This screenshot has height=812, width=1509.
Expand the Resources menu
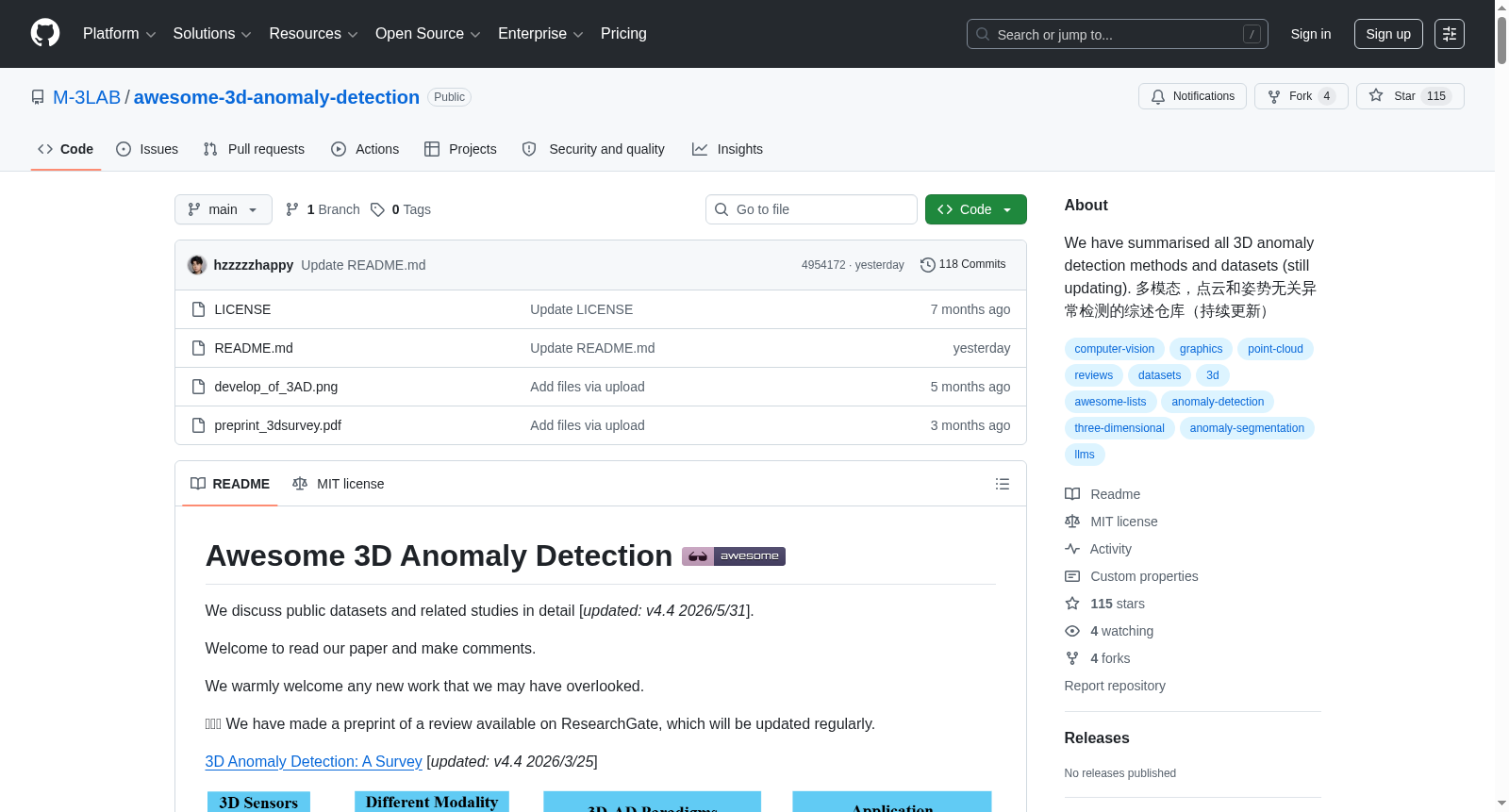313,34
